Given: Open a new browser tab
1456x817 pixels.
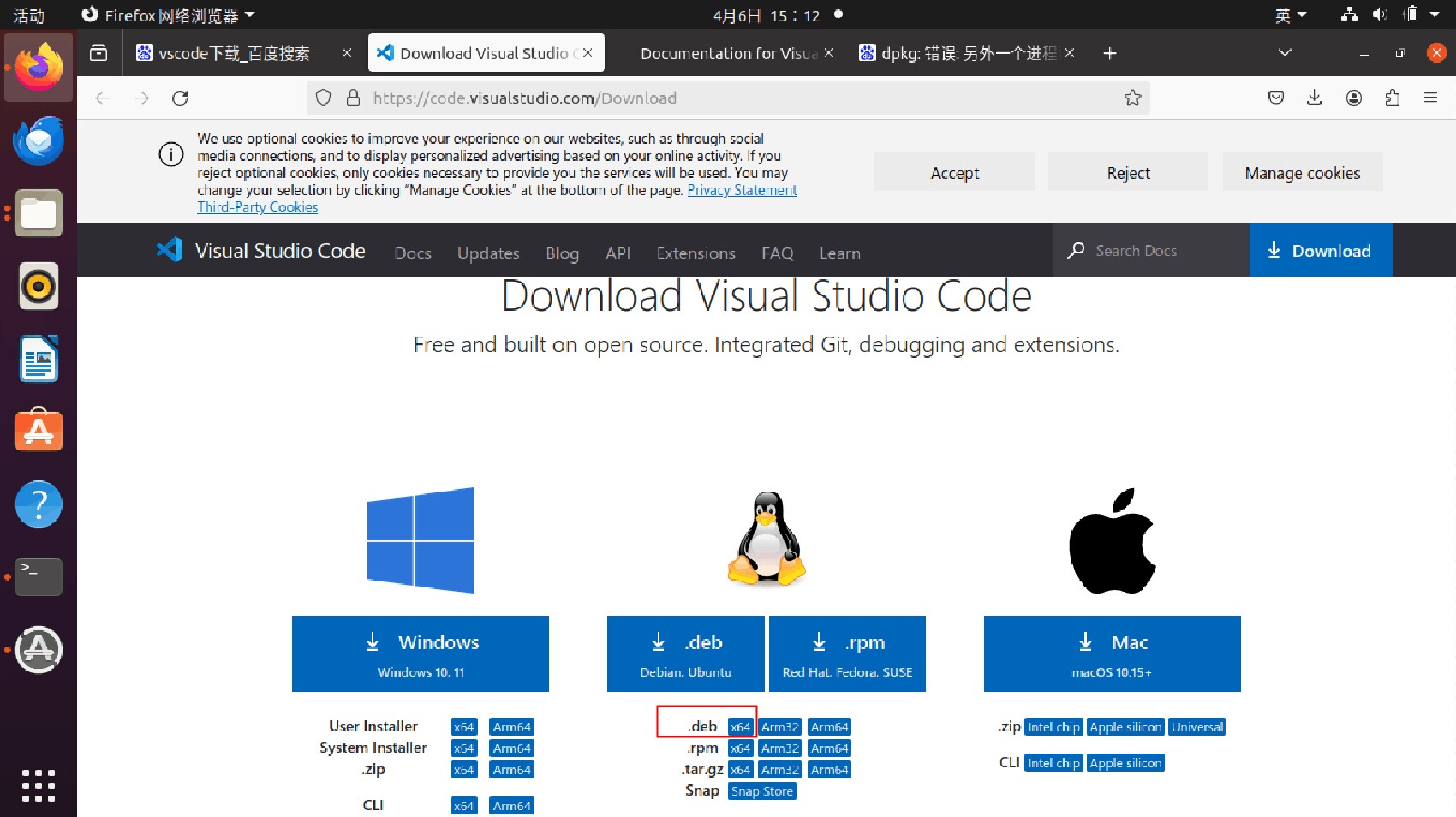Looking at the screenshot, I should pyautogui.click(x=1110, y=53).
